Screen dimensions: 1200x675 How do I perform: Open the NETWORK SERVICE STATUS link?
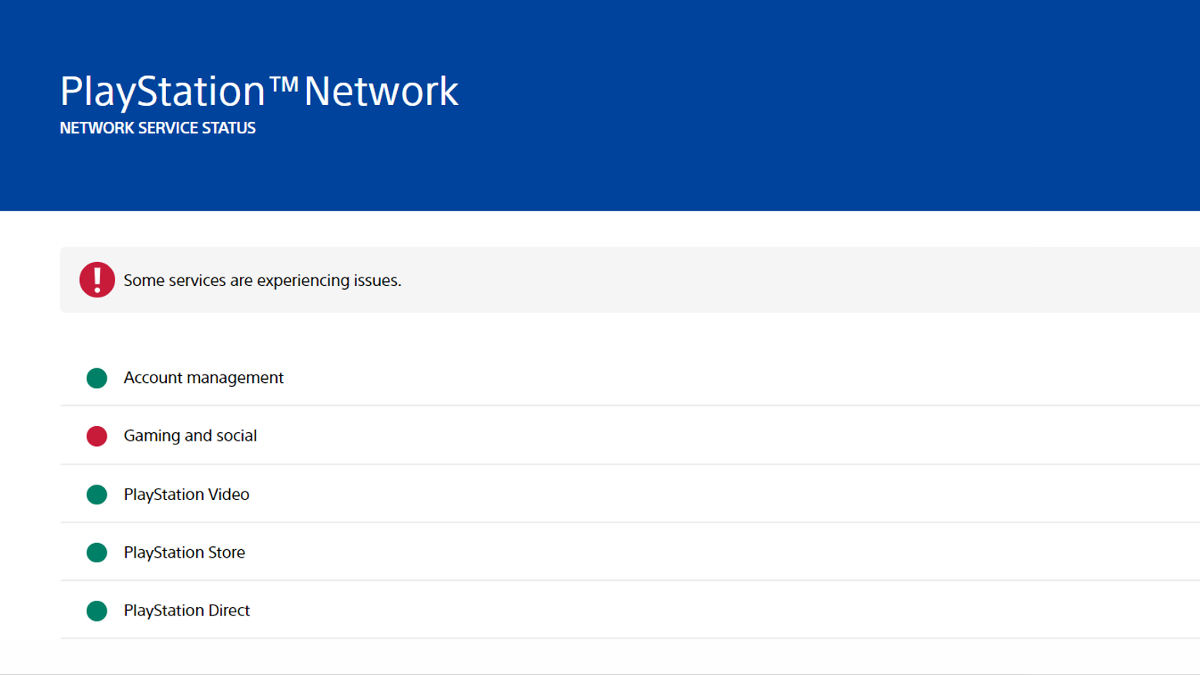coord(157,127)
